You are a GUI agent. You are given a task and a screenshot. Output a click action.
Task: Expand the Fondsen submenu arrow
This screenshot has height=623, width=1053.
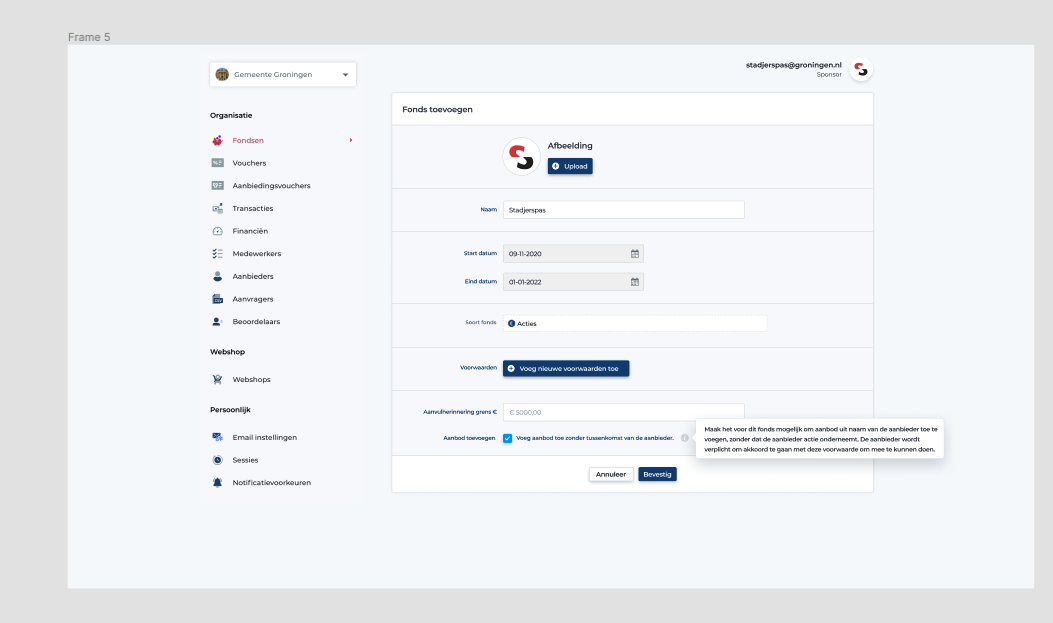(x=351, y=140)
